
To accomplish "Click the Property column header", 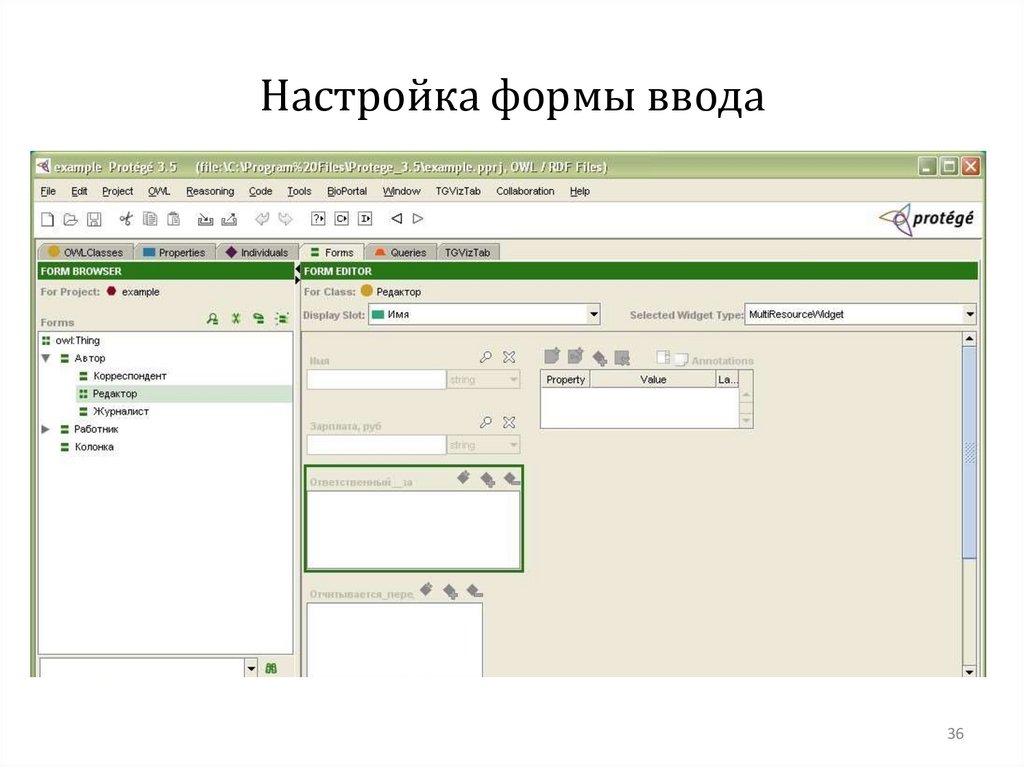I will tap(566, 380).
